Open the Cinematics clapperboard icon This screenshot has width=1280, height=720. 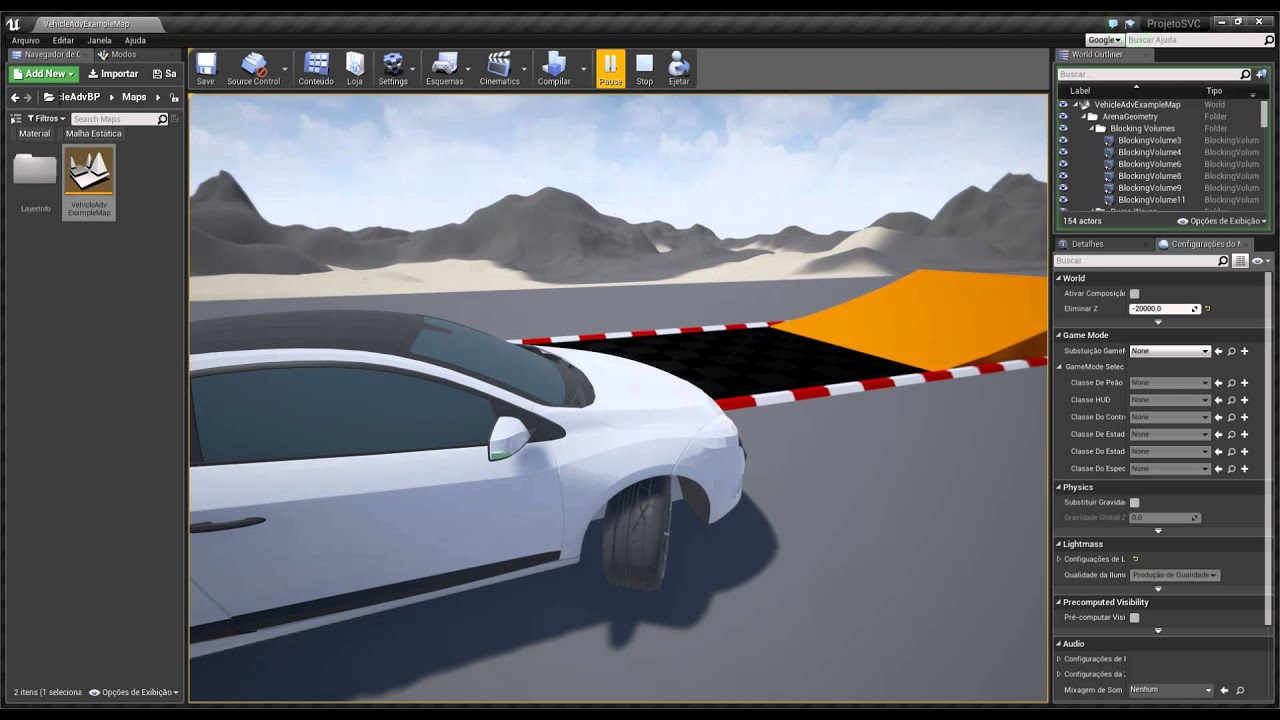click(x=499, y=68)
